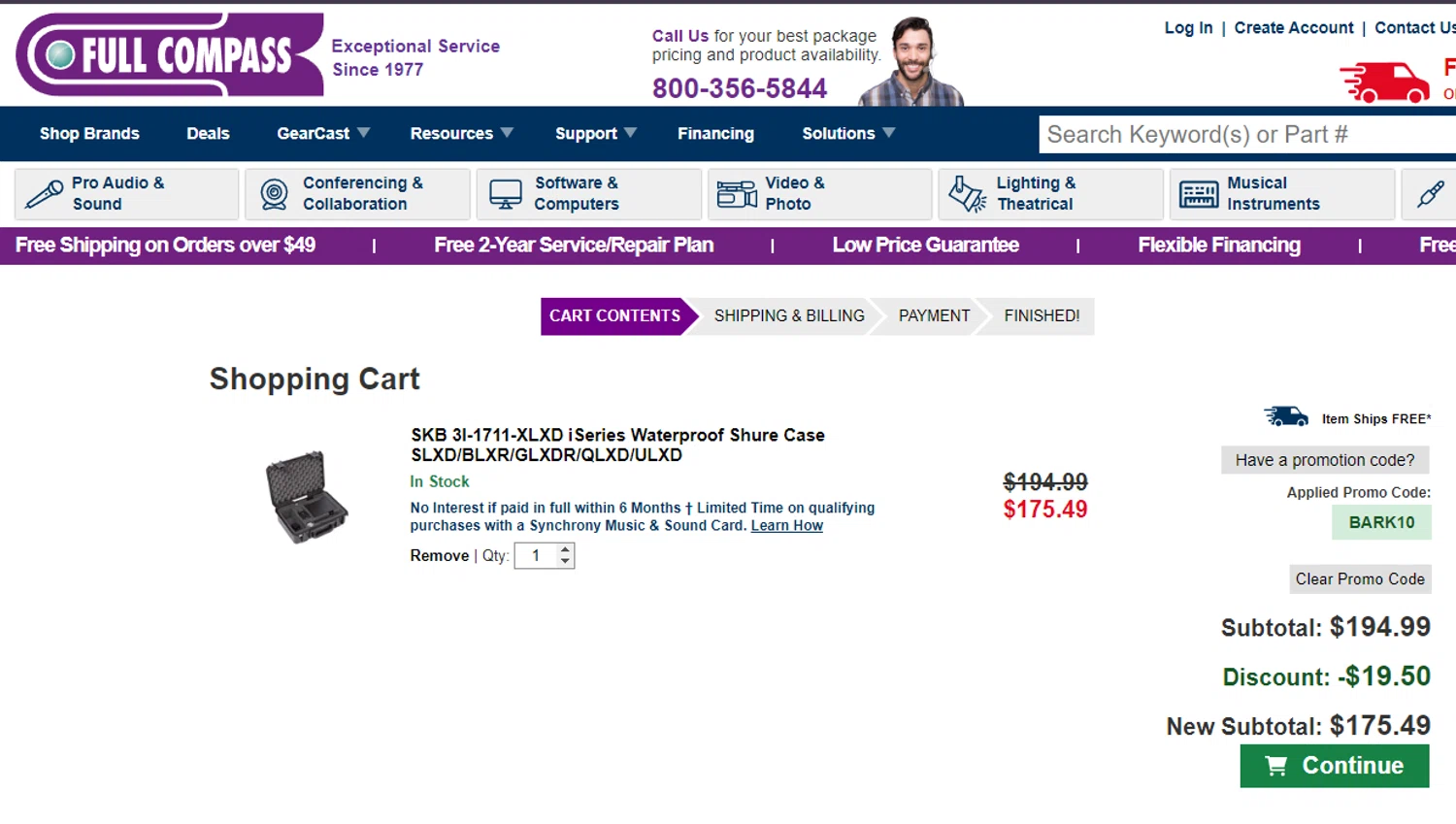
Task: Click the Lighting & Theatrical spotlight icon
Action: click(967, 194)
